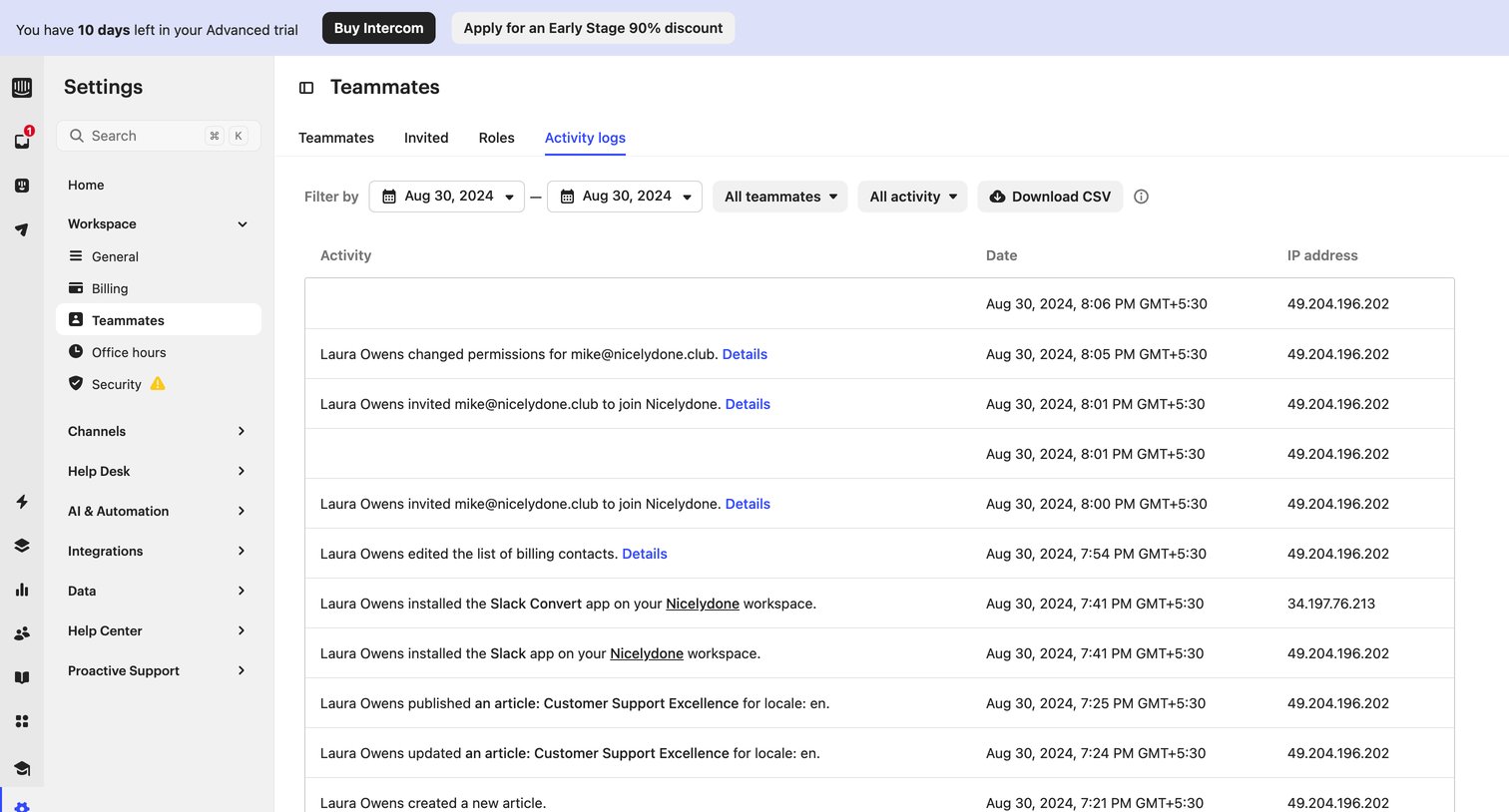Click the 'Filter by' label
The image size is (1509, 812).
pyautogui.click(x=331, y=197)
